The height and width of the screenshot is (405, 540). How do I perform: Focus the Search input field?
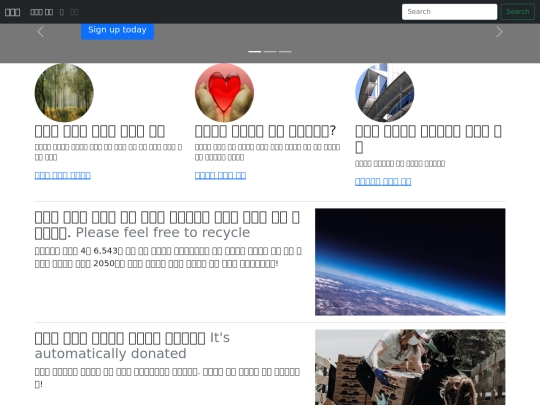[449, 12]
